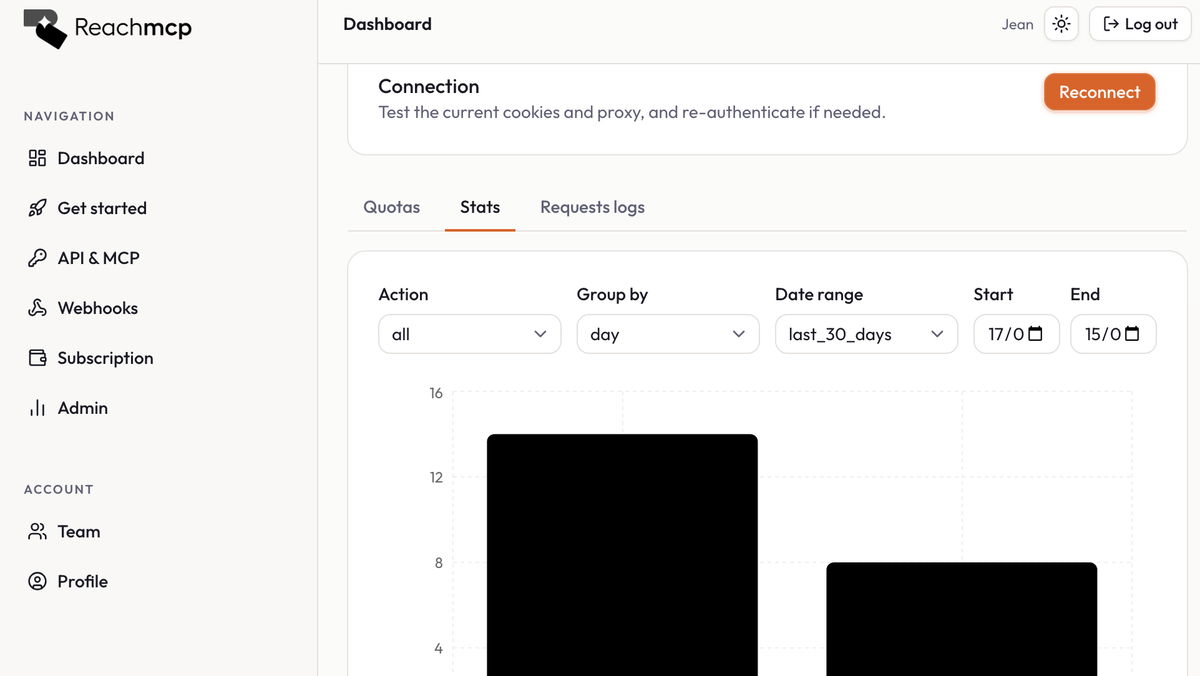Click the people icon beside Team
The width and height of the screenshot is (1200, 676).
37,531
